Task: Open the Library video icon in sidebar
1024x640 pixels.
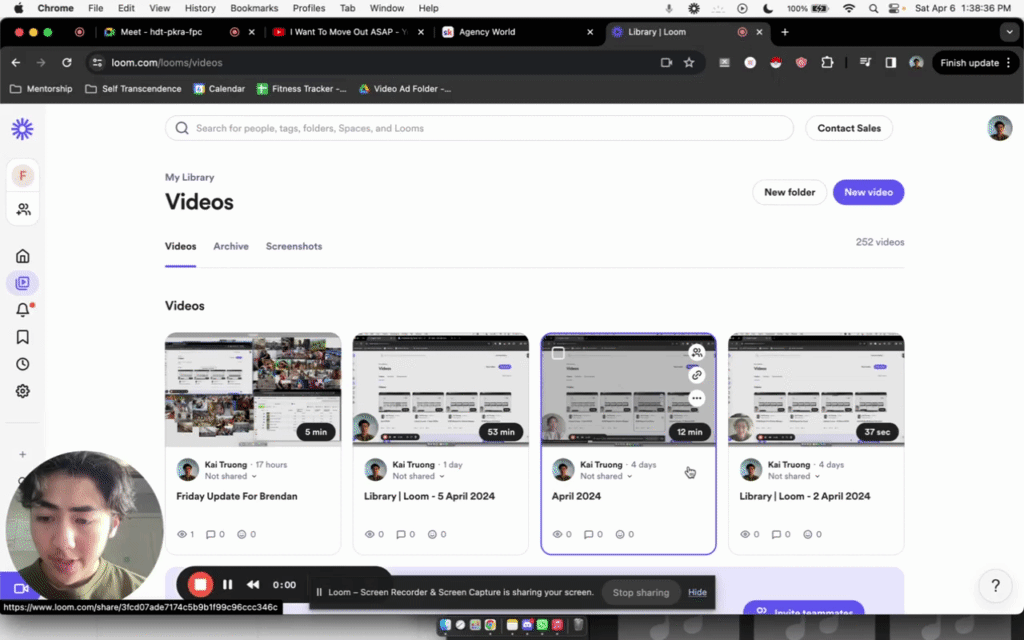Action: tap(23, 283)
